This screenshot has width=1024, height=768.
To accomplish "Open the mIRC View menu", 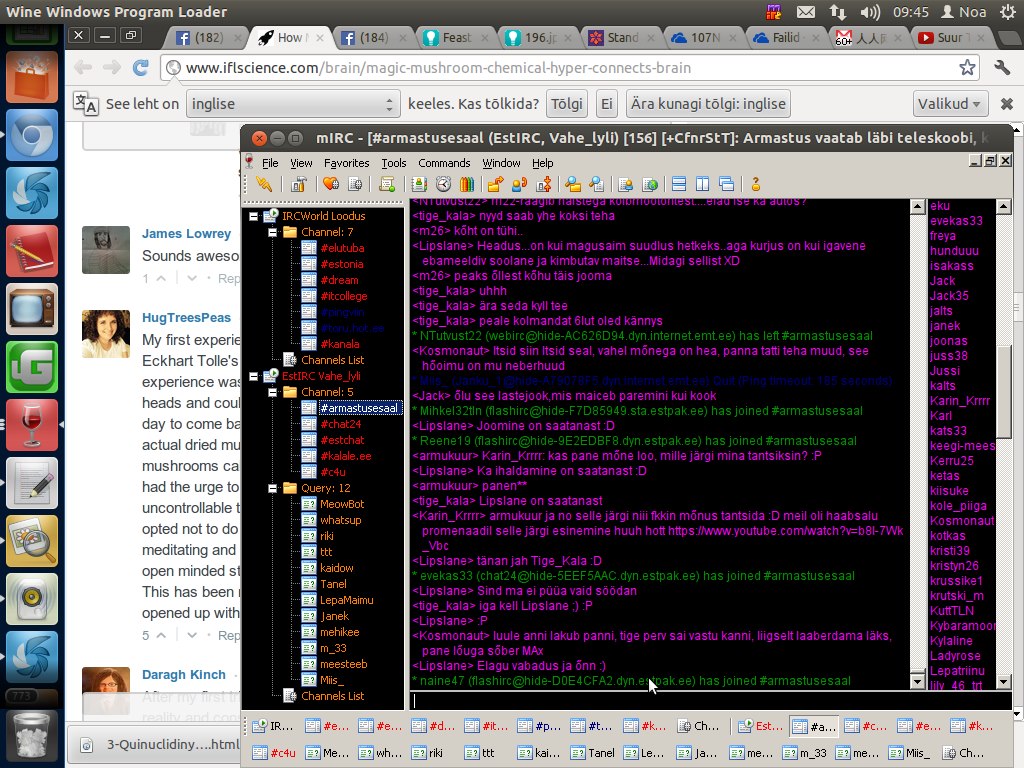I will point(301,163).
